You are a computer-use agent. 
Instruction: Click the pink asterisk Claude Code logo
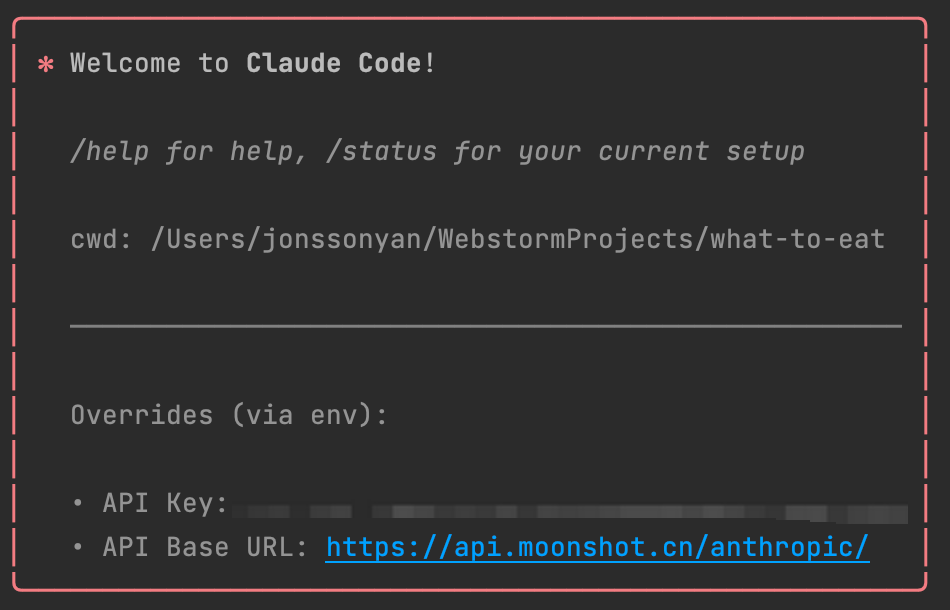[x=45, y=65]
